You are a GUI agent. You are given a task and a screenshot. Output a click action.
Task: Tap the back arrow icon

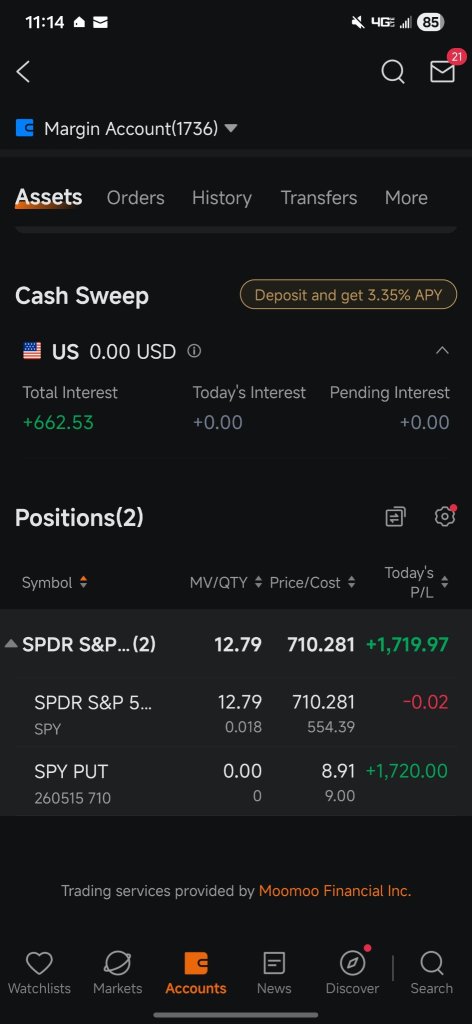[x=24, y=72]
